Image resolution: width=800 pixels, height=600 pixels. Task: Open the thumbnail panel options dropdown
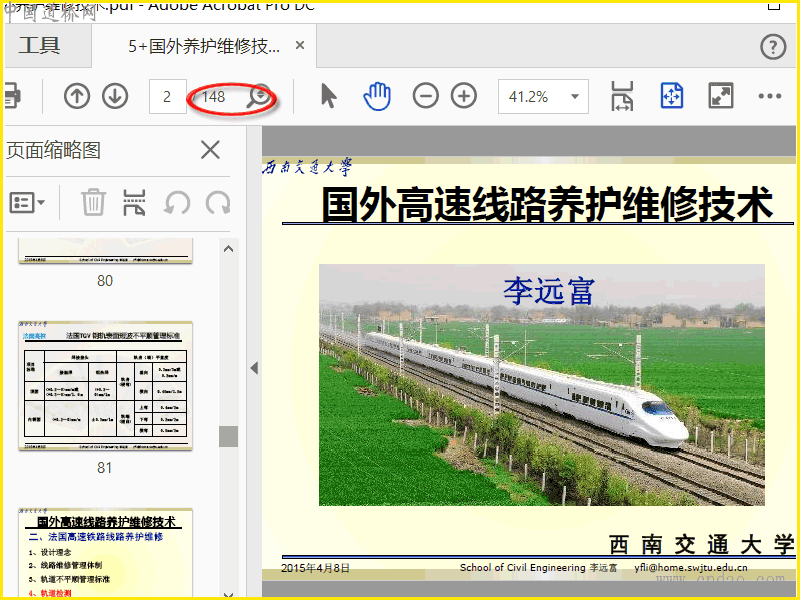coord(27,203)
